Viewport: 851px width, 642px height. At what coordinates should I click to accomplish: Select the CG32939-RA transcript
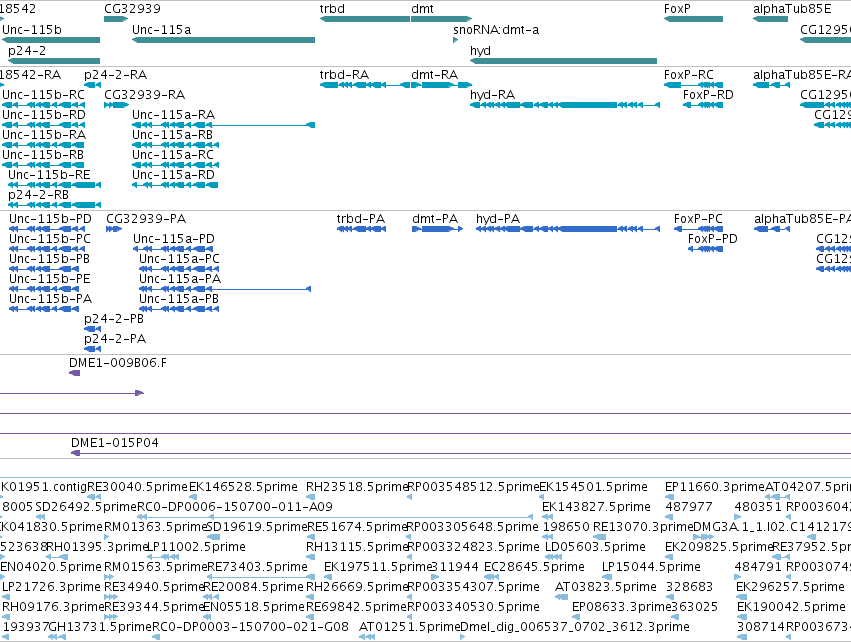pos(116,105)
